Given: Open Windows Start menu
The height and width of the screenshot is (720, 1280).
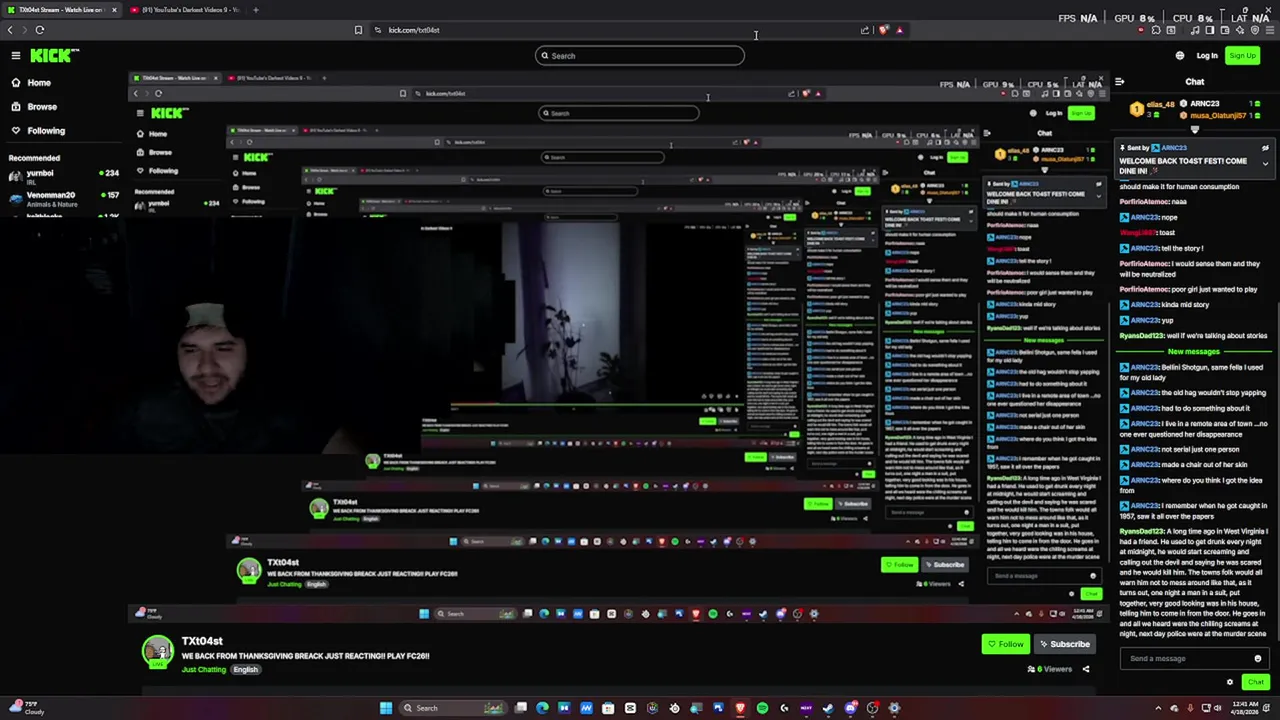Looking at the screenshot, I should (385, 709).
